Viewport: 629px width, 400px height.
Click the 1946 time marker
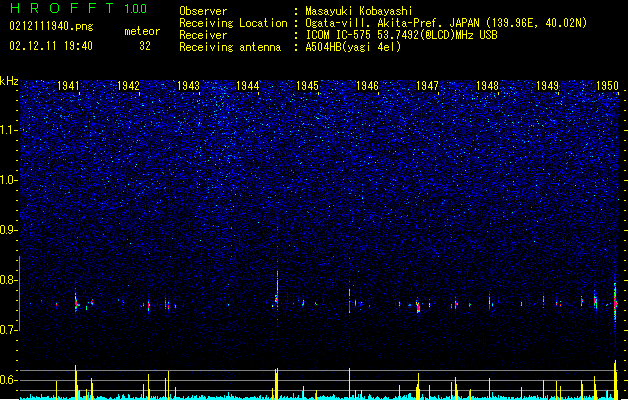[367, 85]
